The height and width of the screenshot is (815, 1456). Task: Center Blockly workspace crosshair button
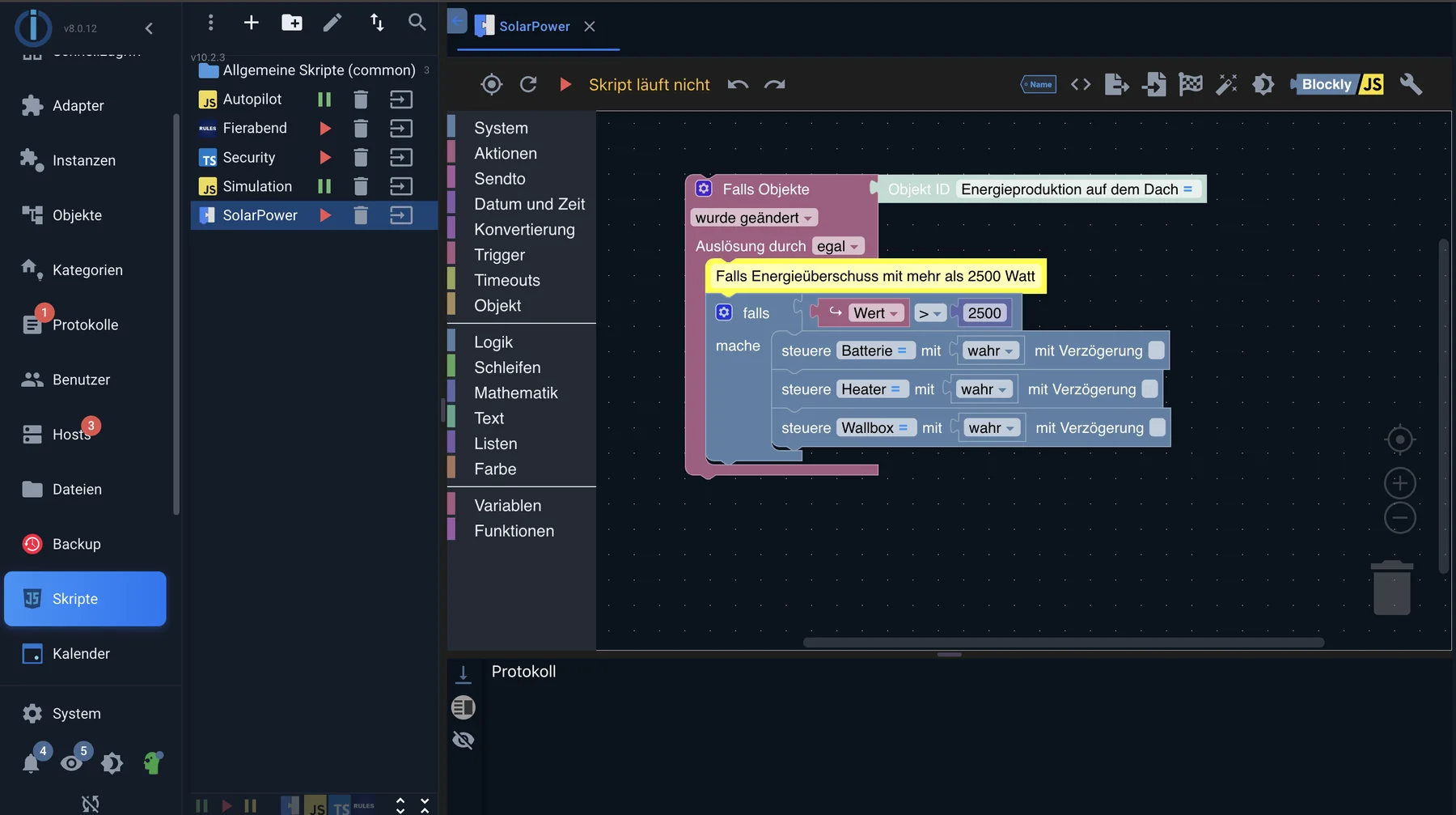pos(1399,439)
